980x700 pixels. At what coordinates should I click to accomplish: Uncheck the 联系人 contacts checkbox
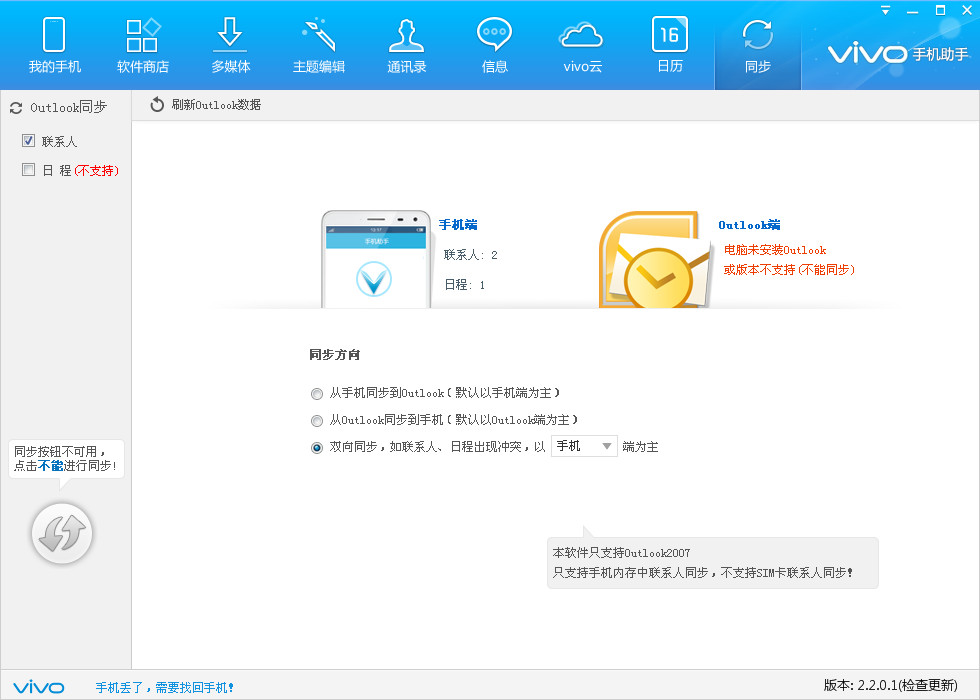click(27, 140)
